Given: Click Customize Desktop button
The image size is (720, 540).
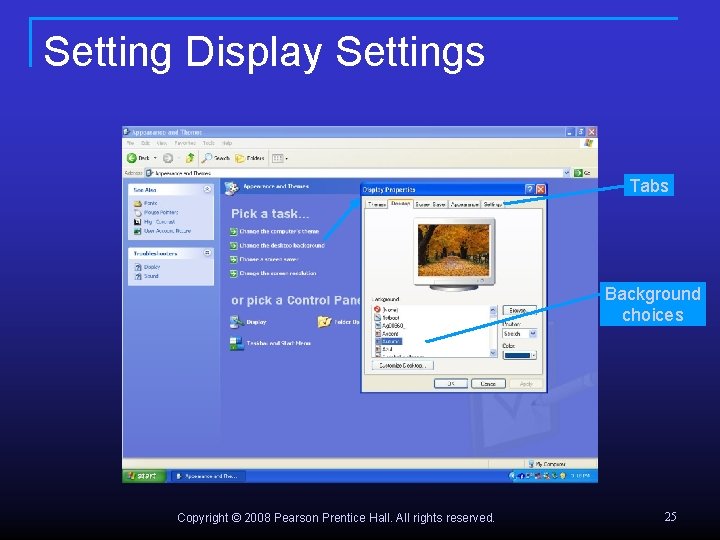Looking at the screenshot, I should (x=403, y=366).
